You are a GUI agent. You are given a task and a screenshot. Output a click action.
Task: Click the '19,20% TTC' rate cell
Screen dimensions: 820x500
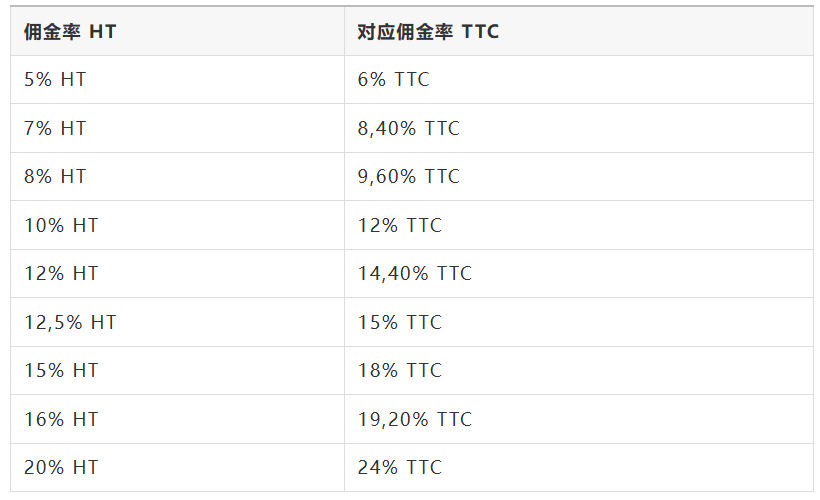(x=414, y=419)
